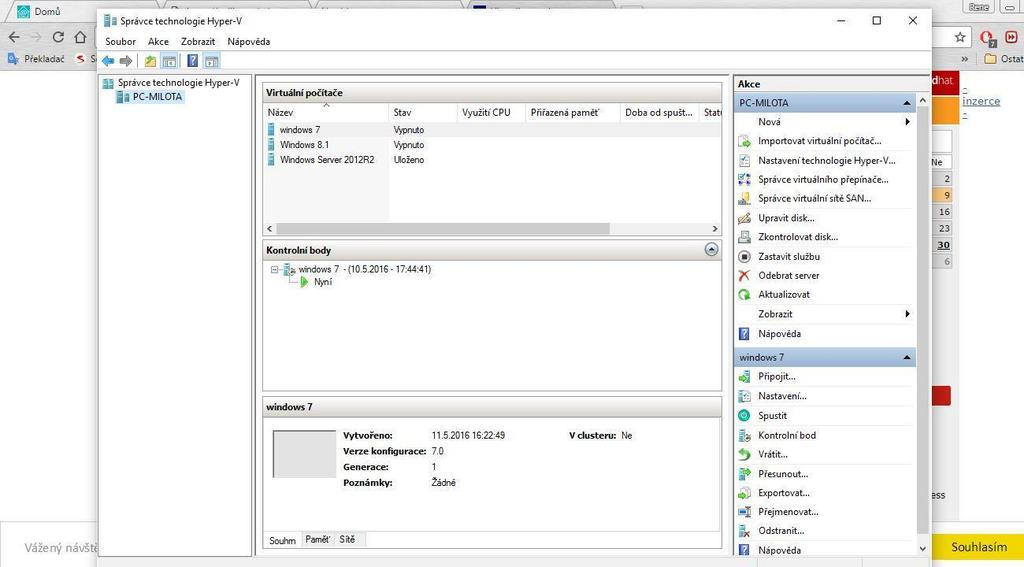The width and height of the screenshot is (1024, 567).
Task: Click the Kontrolní bod checkpoint icon
Action: 744,435
